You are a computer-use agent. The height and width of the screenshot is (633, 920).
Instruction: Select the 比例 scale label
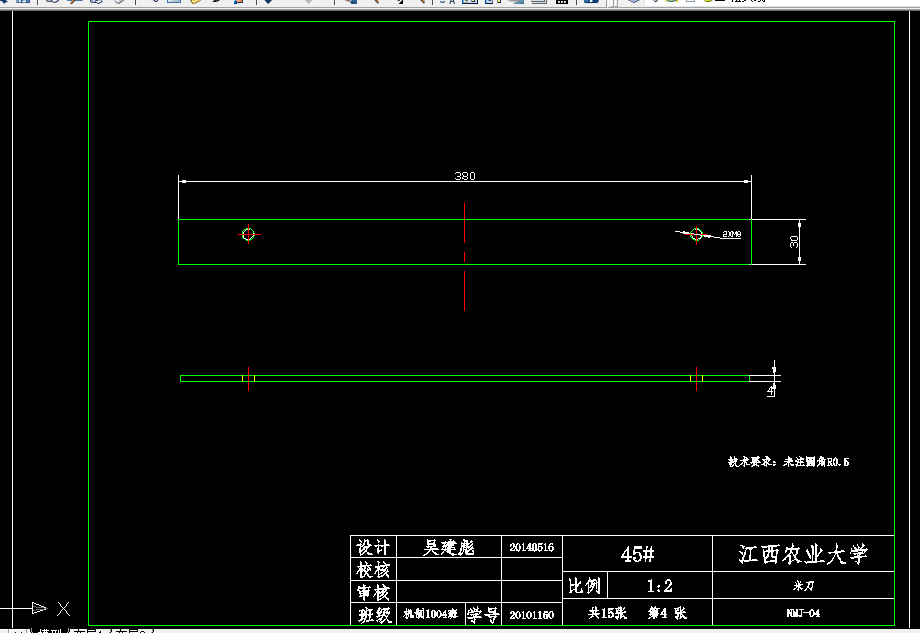584,585
